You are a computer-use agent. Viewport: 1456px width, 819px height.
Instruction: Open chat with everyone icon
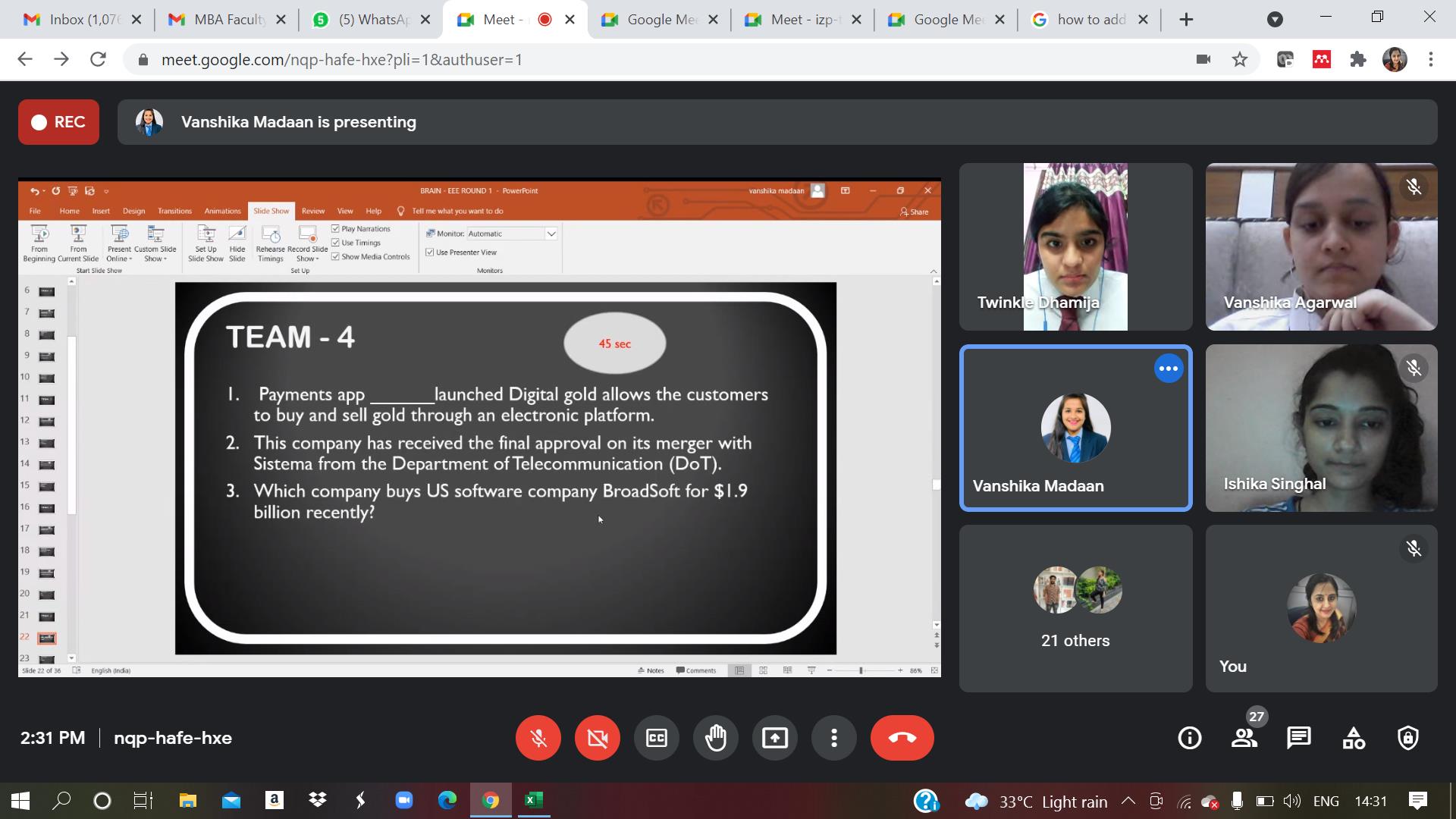coord(1299,738)
